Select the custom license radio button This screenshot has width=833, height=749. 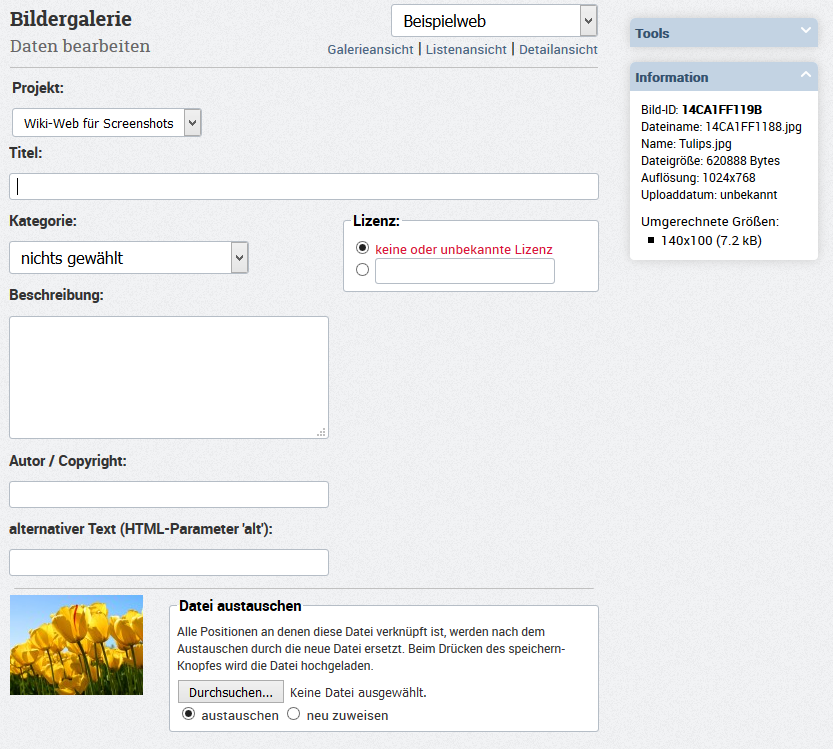pos(362,270)
